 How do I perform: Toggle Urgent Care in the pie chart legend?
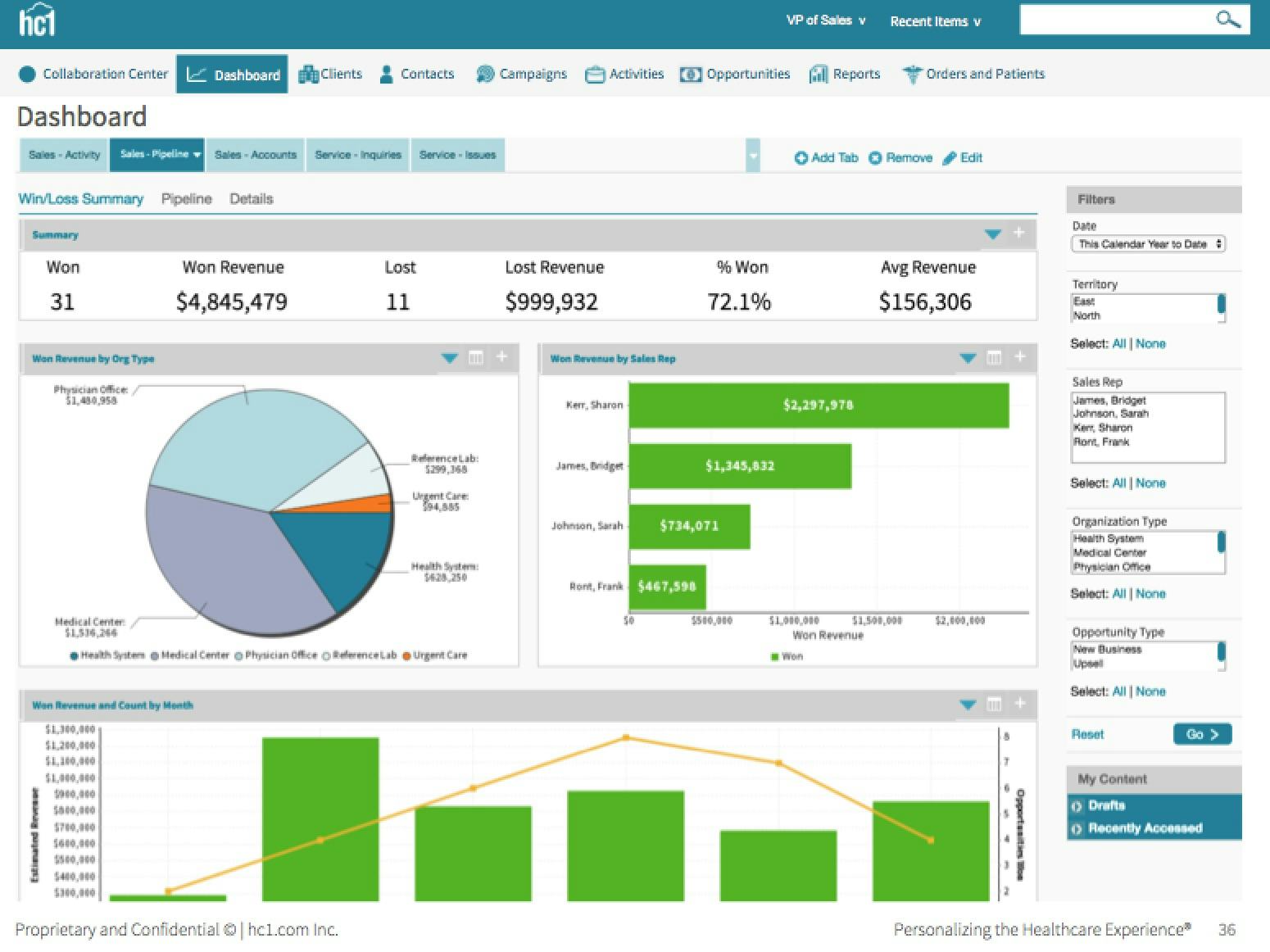click(x=435, y=655)
